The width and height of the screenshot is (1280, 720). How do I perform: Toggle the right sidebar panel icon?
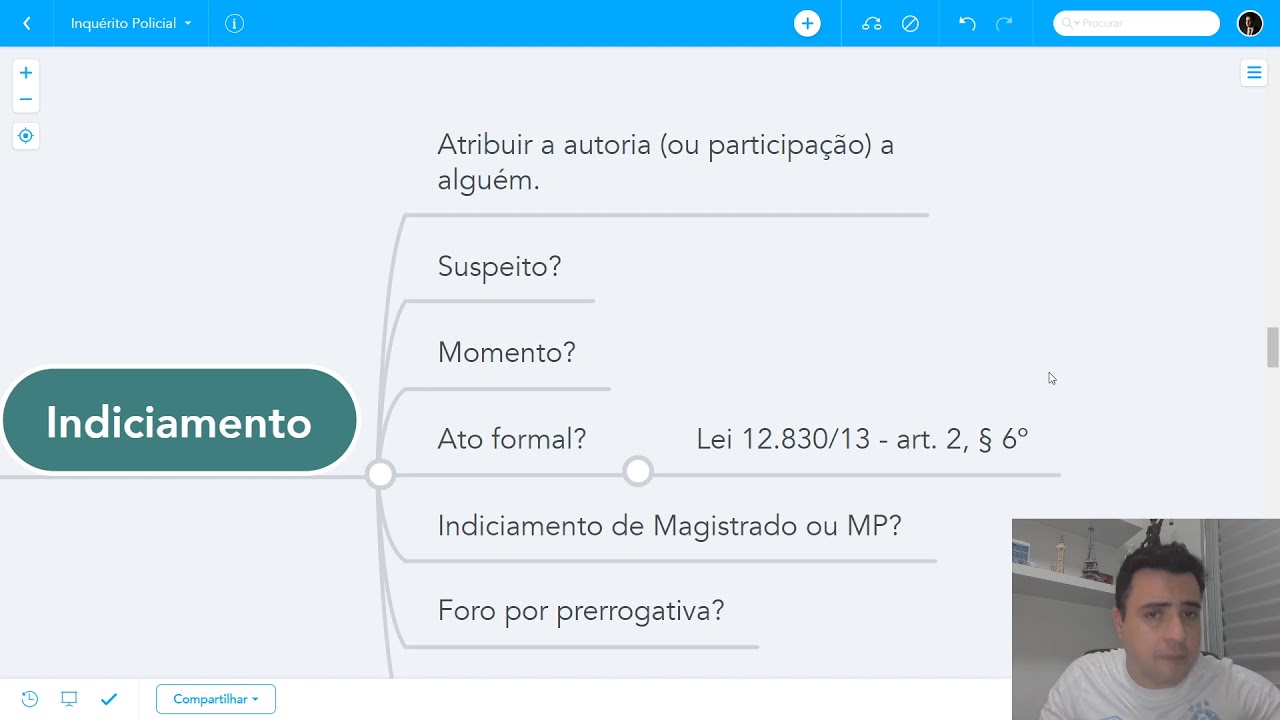point(1254,72)
